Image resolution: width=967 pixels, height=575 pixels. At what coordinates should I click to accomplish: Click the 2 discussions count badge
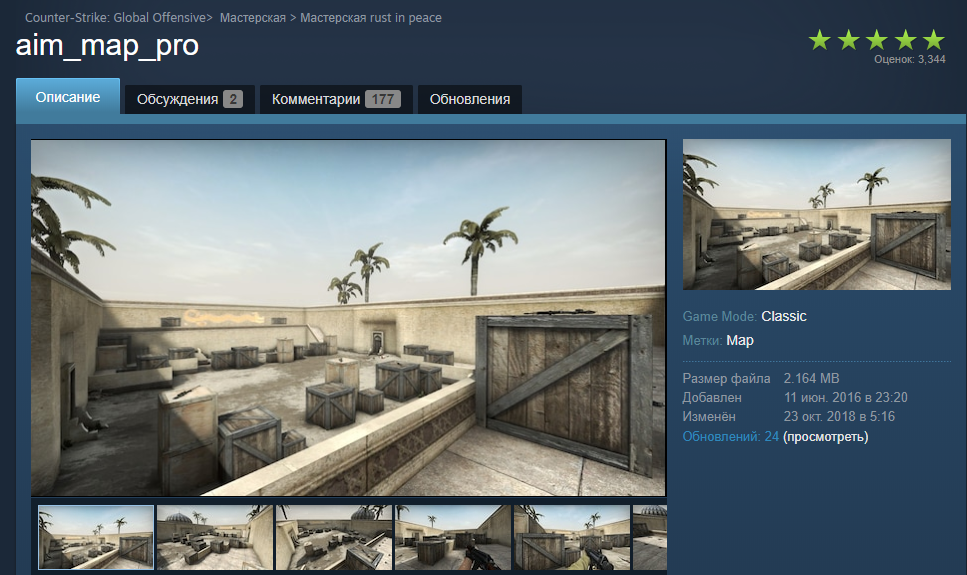pos(233,99)
